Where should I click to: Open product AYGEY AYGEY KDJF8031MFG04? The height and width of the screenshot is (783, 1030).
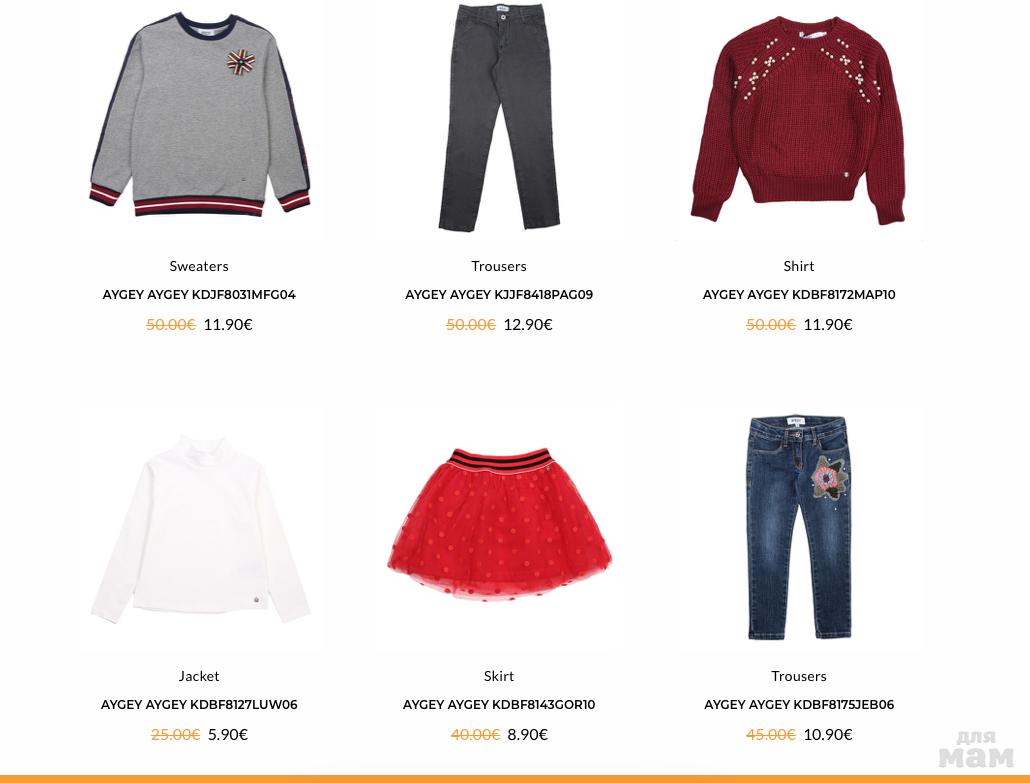tap(199, 295)
